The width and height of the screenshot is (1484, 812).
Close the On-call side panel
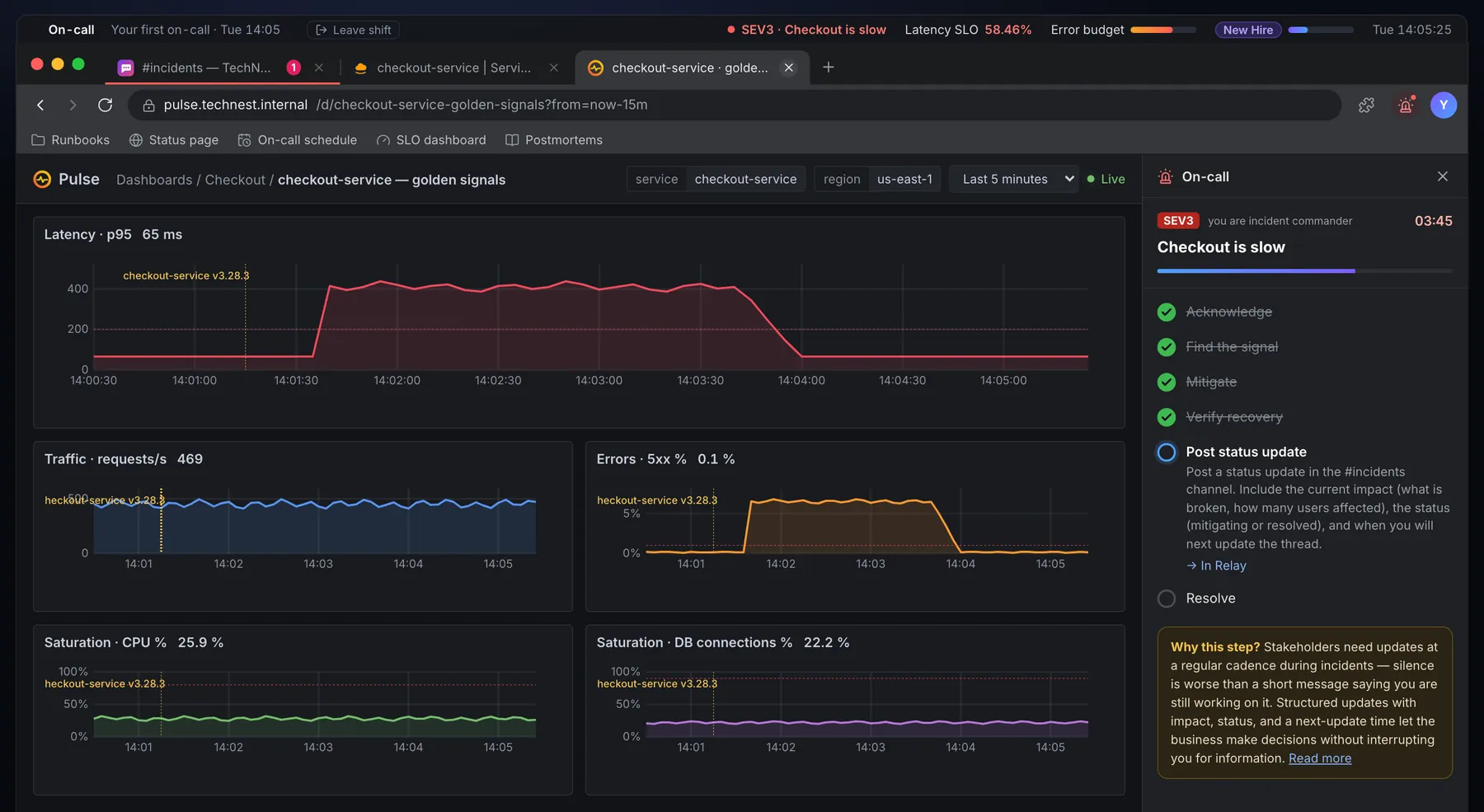(x=1442, y=176)
